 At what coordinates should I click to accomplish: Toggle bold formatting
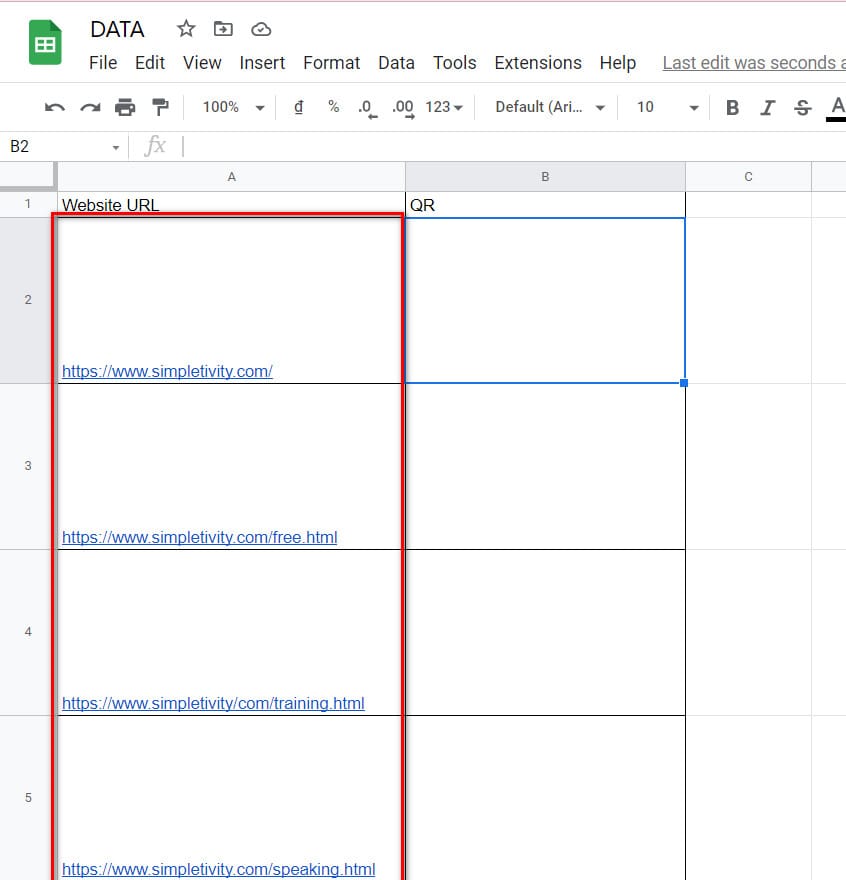point(733,107)
